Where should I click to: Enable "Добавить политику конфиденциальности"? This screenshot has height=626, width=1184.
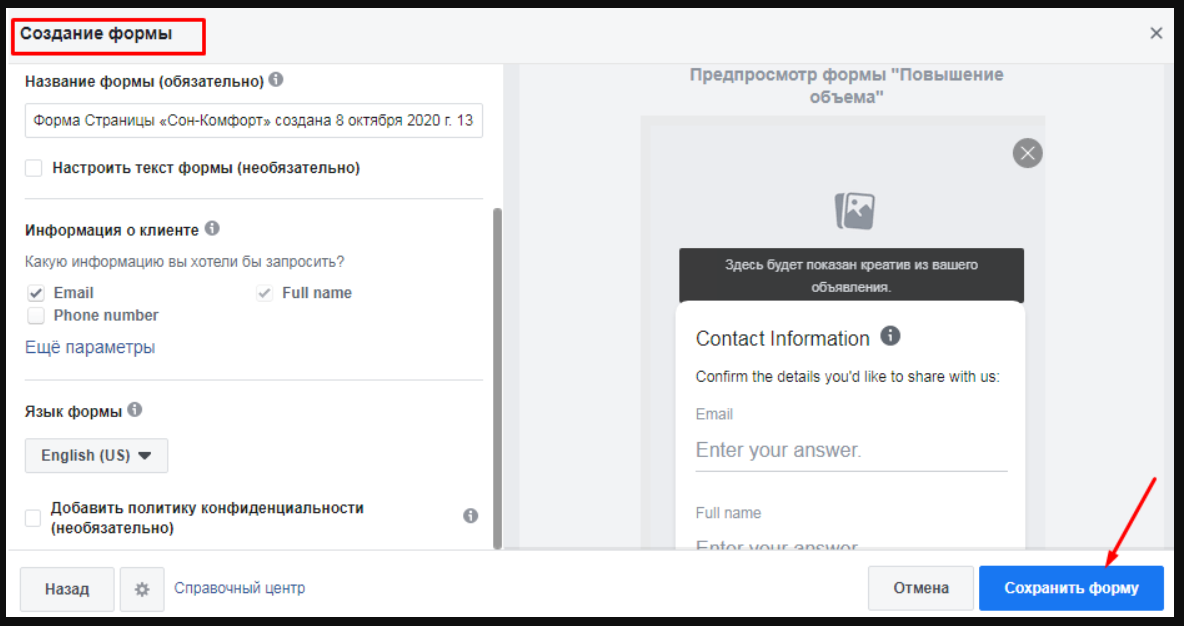(x=32, y=515)
